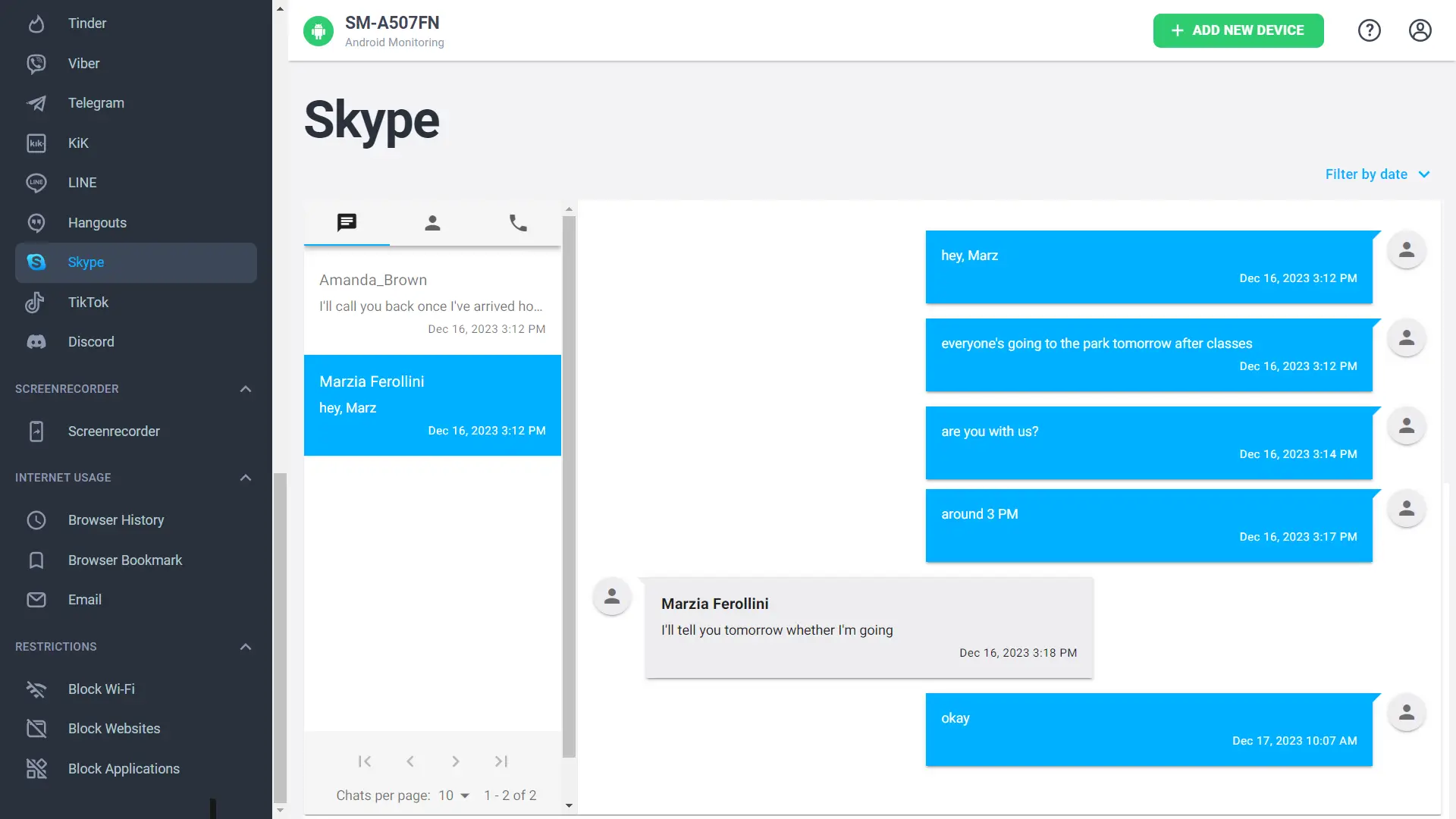Click the 'okay' message bubble
Viewport: 1456px width, 819px height.
(x=1149, y=730)
